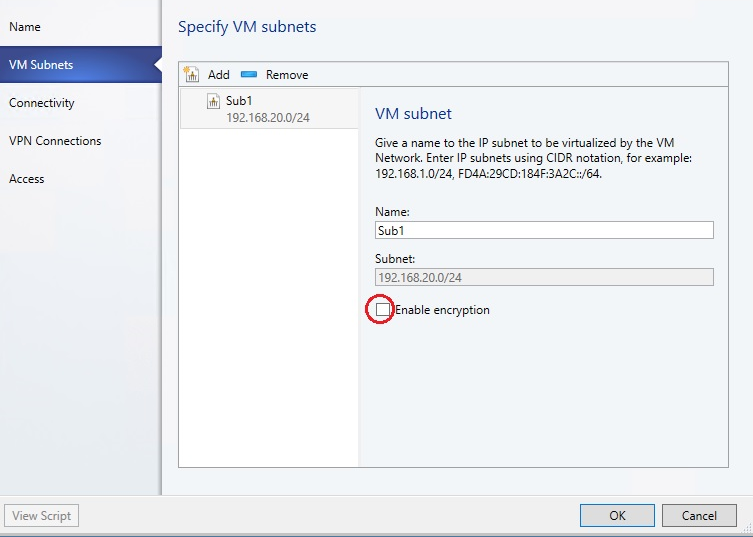
Task: Click the blue Remove minus icon
Action: click(249, 74)
